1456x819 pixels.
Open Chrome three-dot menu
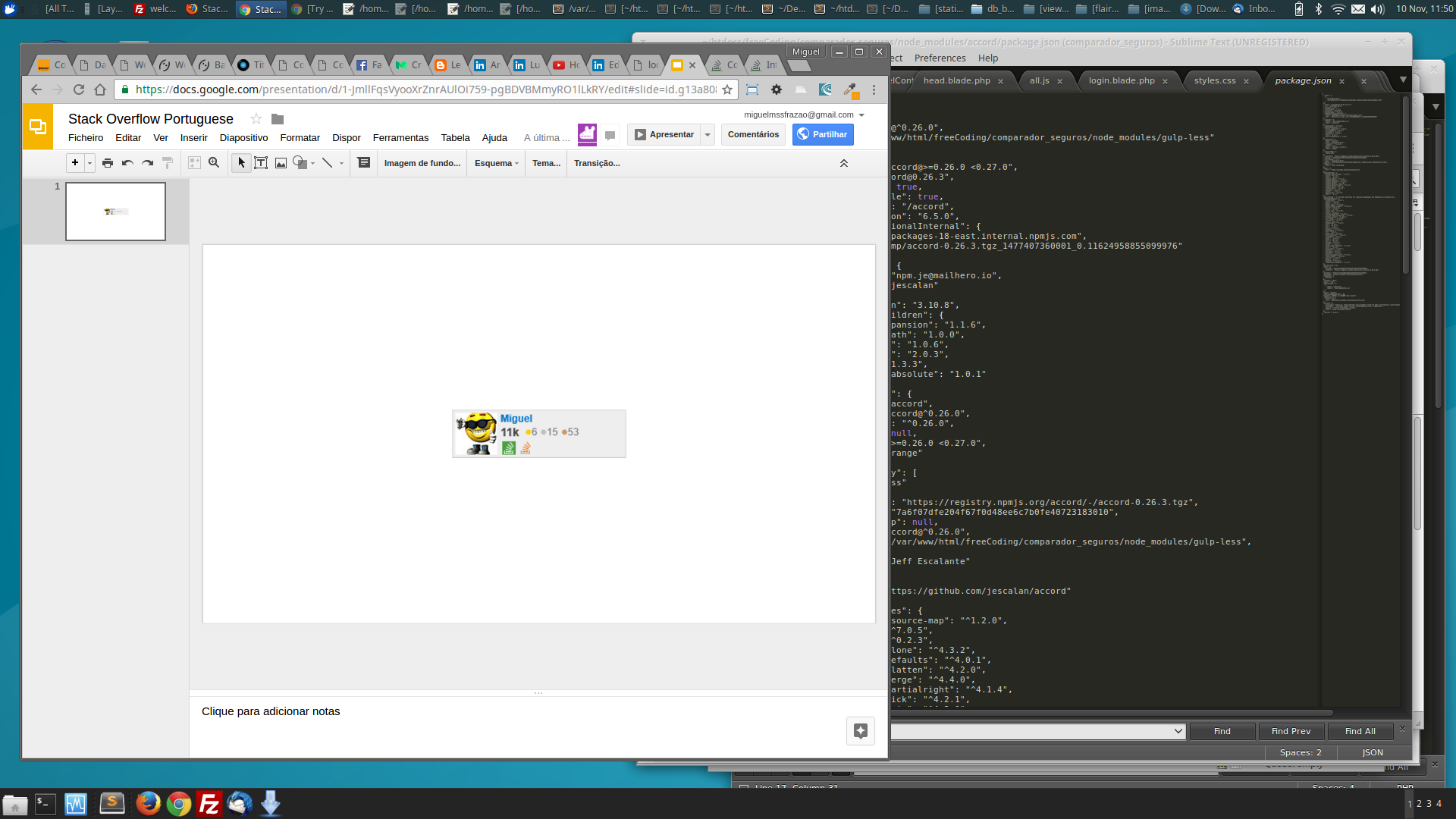click(874, 89)
